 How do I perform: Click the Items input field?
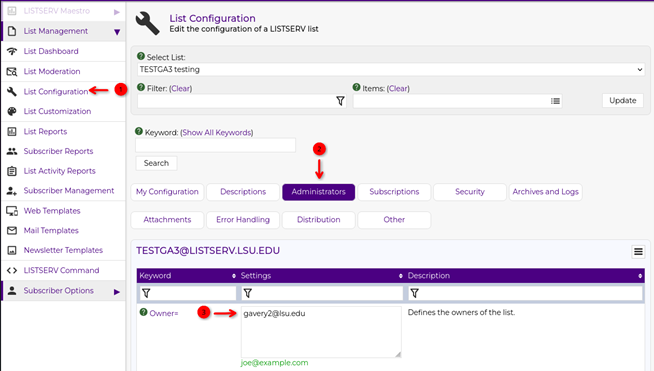point(458,101)
